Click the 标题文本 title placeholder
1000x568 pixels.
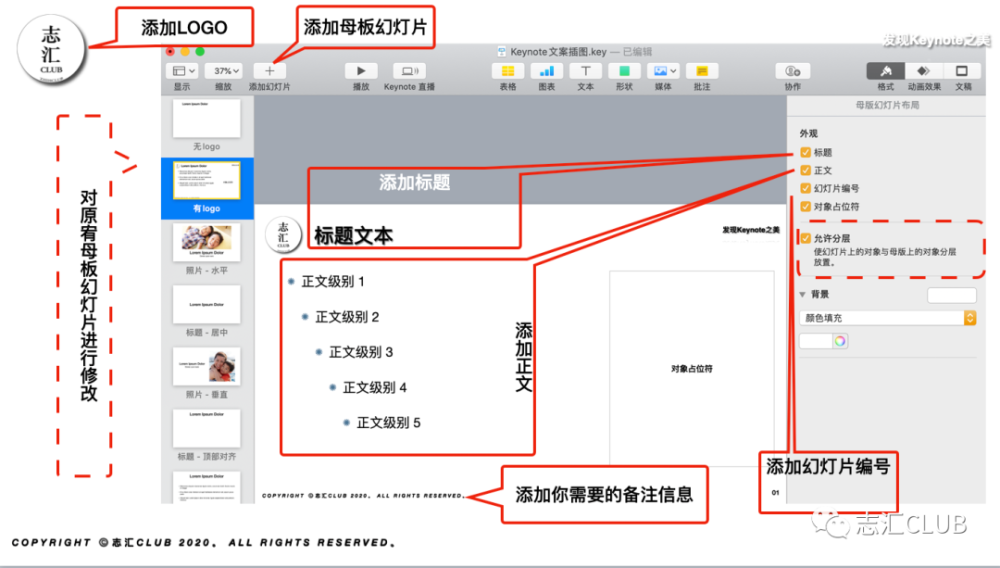click(x=353, y=236)
